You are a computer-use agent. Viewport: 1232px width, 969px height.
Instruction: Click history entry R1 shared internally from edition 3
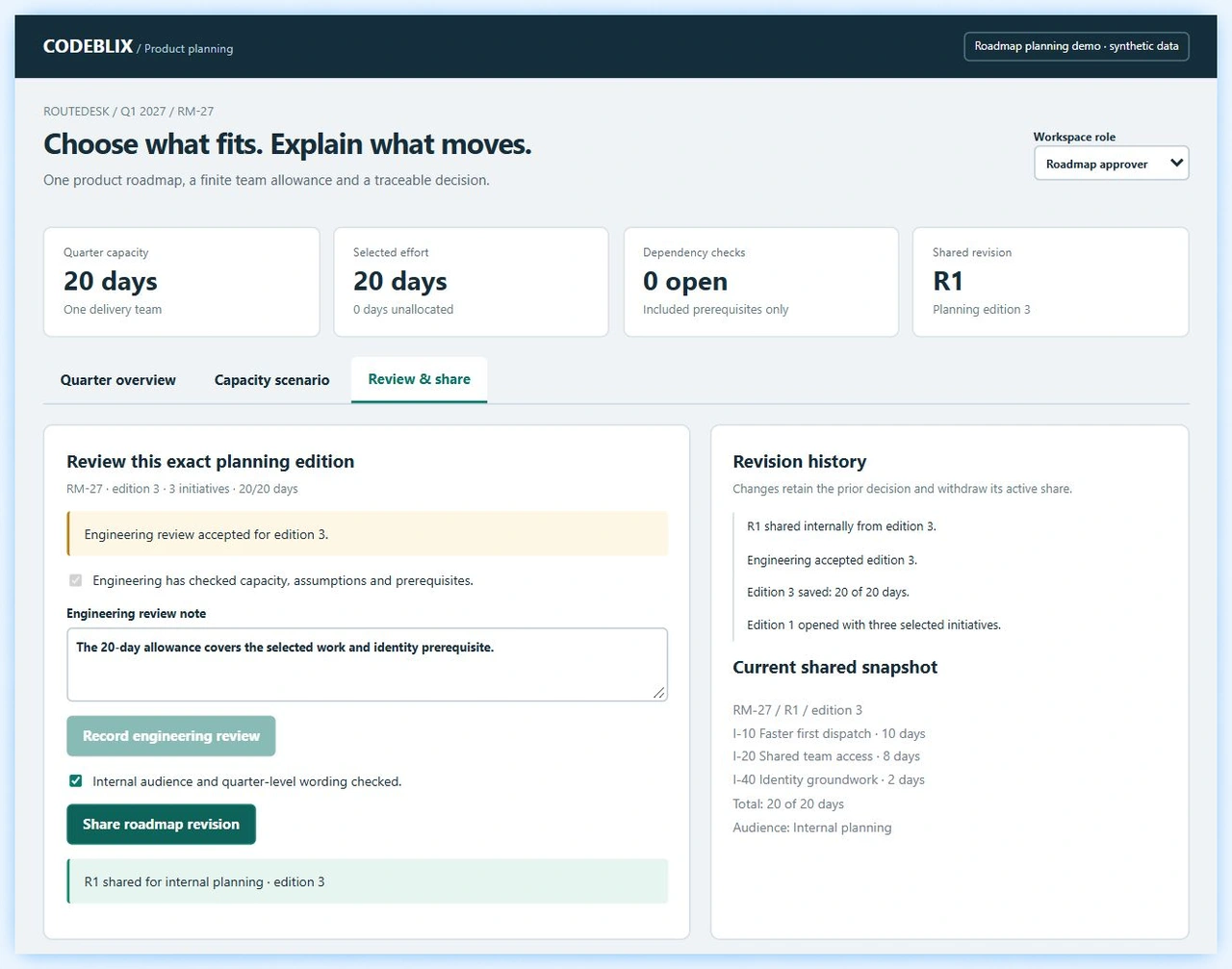point(841,526)
